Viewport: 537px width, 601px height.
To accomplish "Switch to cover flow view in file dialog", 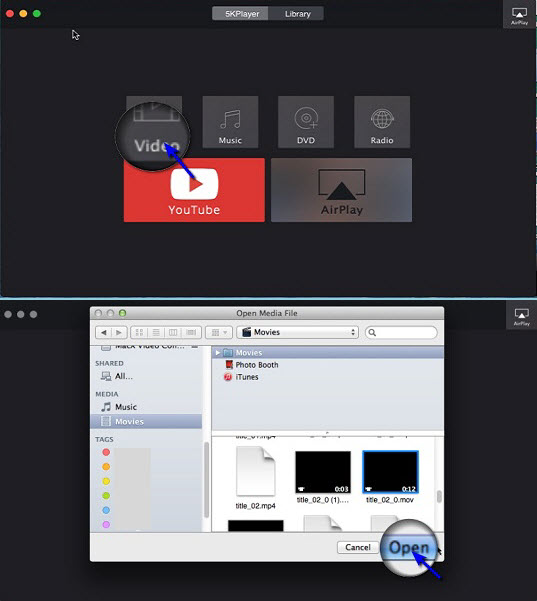I will coord(191,332).
